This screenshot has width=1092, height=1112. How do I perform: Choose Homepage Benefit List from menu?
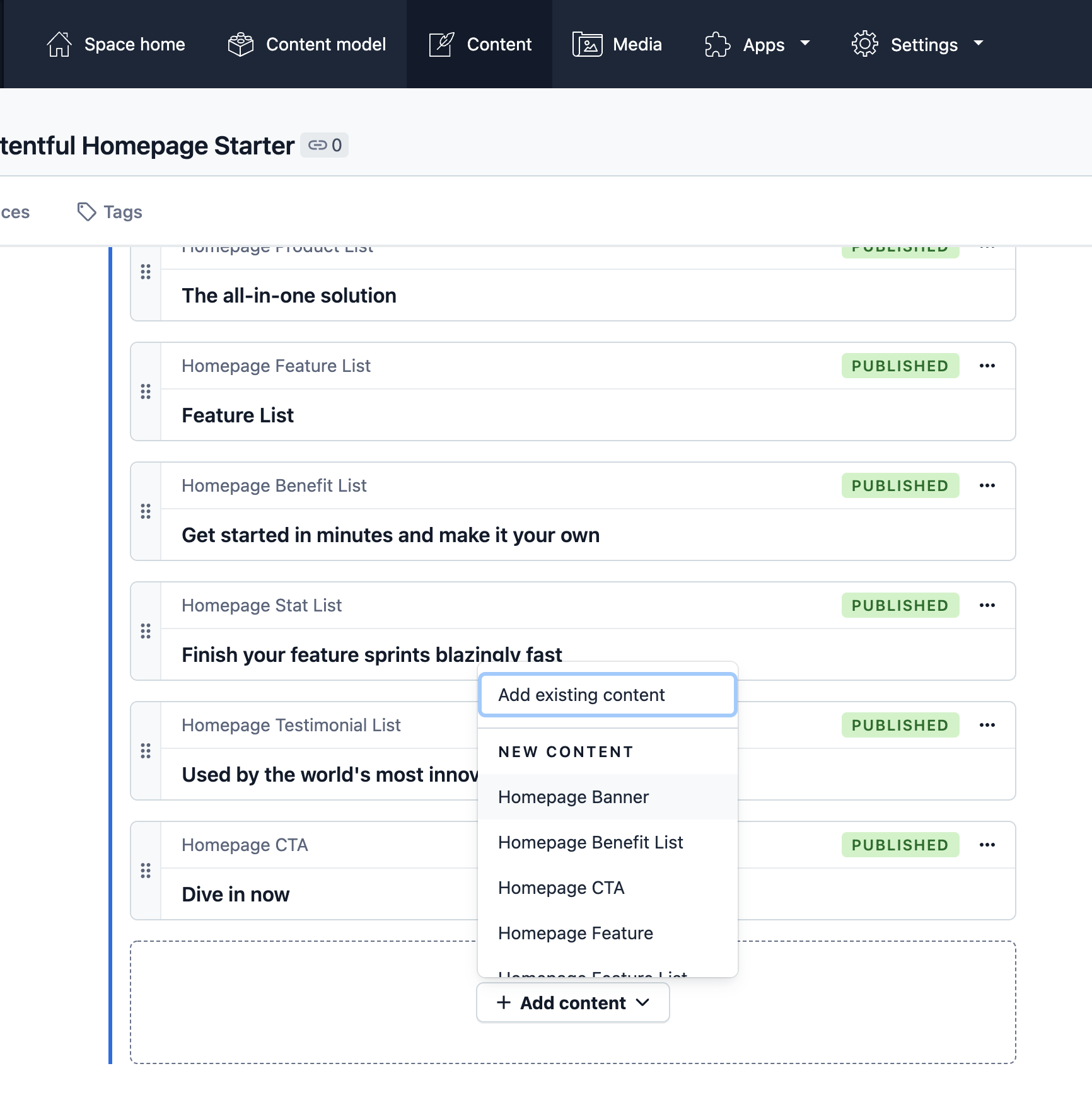coord(608,842)
